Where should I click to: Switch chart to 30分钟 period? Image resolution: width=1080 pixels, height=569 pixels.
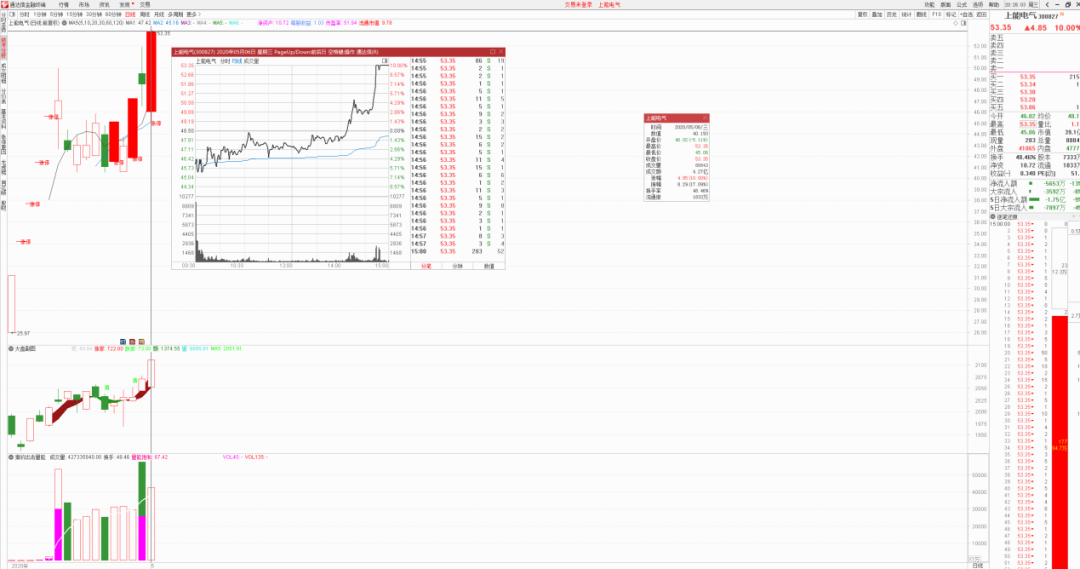[94, 14]
